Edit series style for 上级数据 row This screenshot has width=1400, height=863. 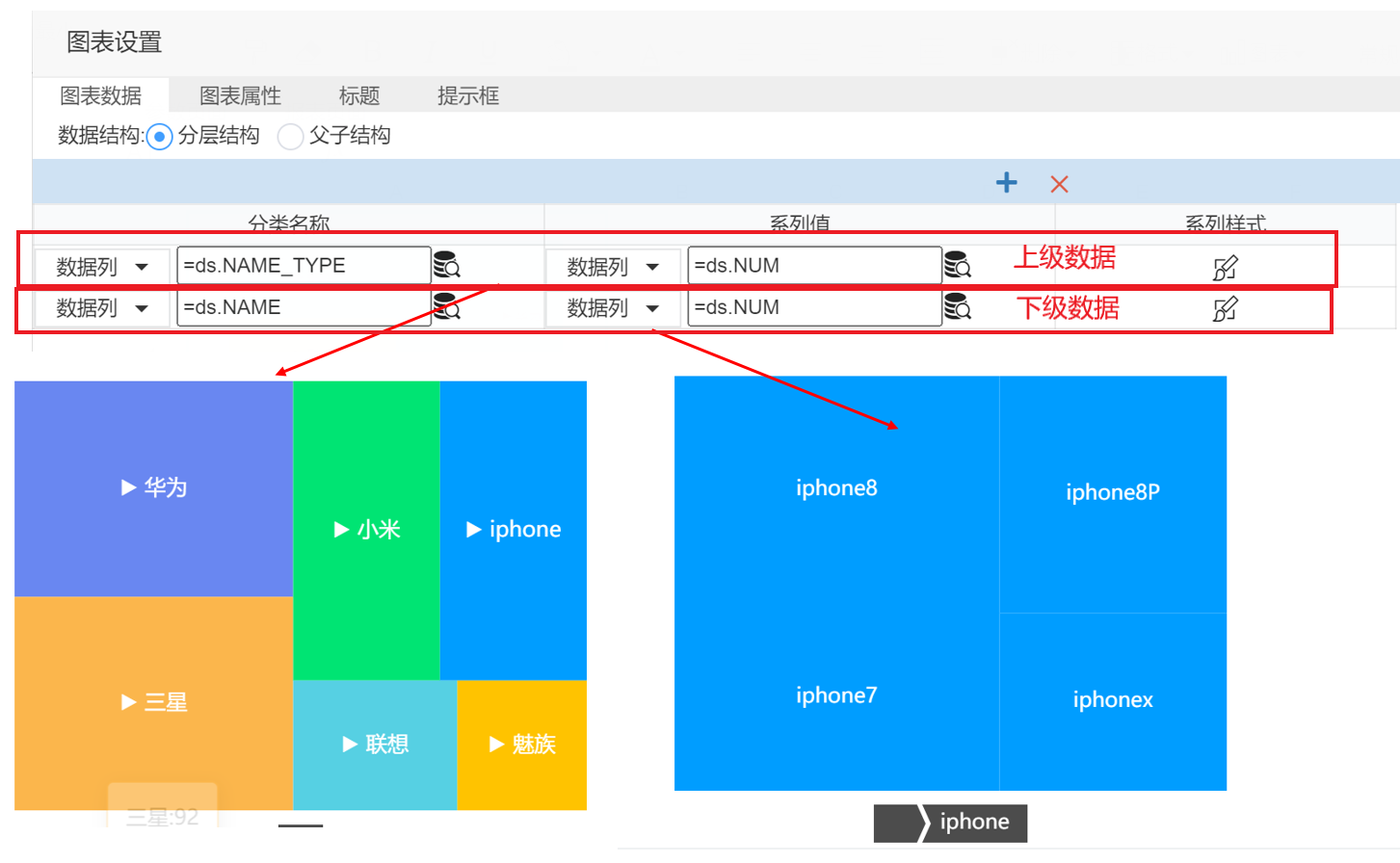coord(1225,268)
